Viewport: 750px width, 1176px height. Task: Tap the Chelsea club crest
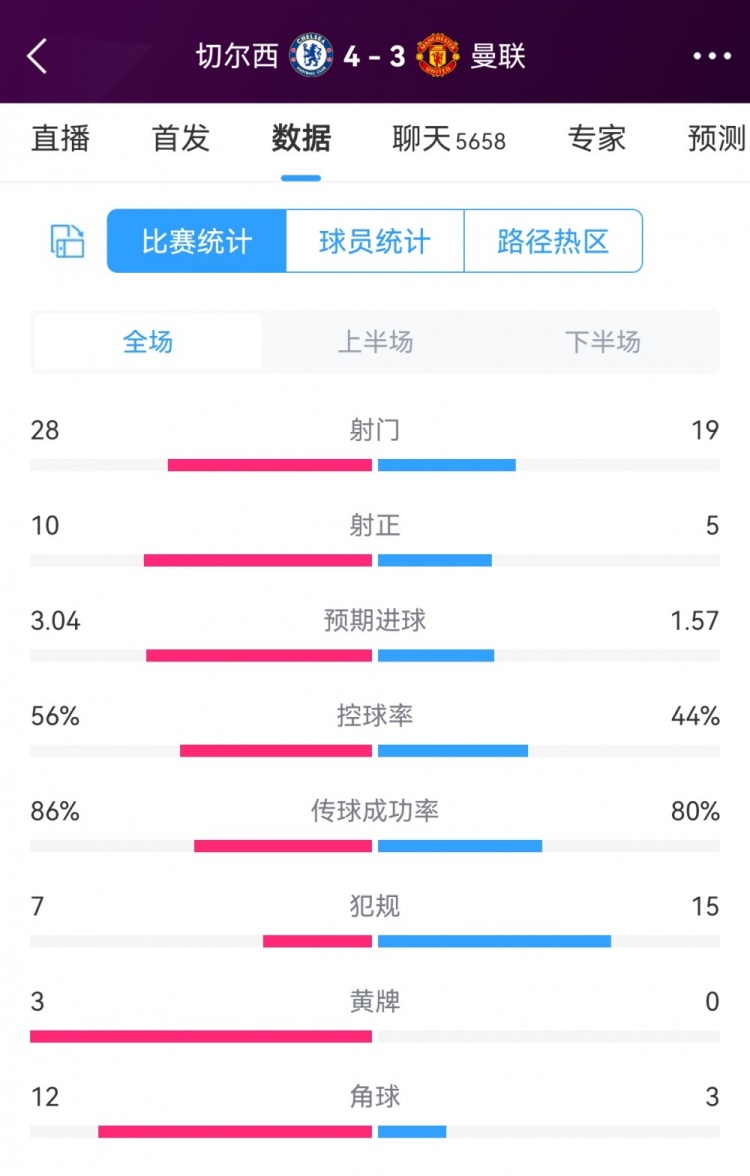[x=312, y=57]
